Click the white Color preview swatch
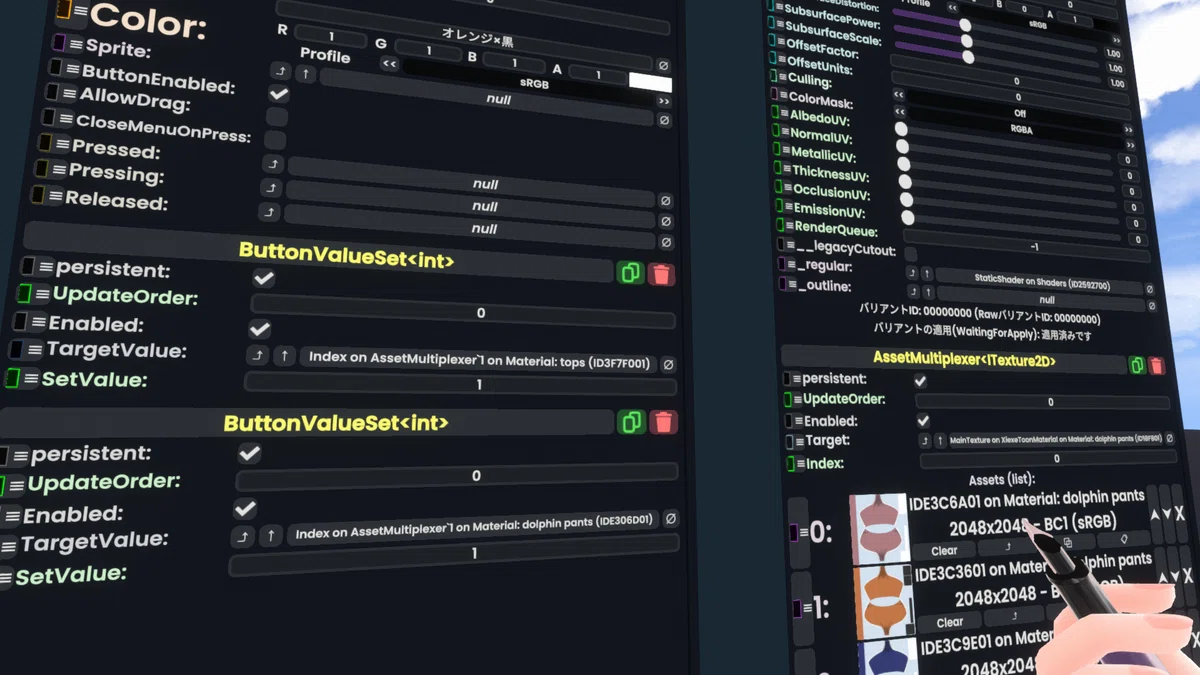Image resolution: width=1200 pixels, height=675 pixels. (x=650, y=83)
